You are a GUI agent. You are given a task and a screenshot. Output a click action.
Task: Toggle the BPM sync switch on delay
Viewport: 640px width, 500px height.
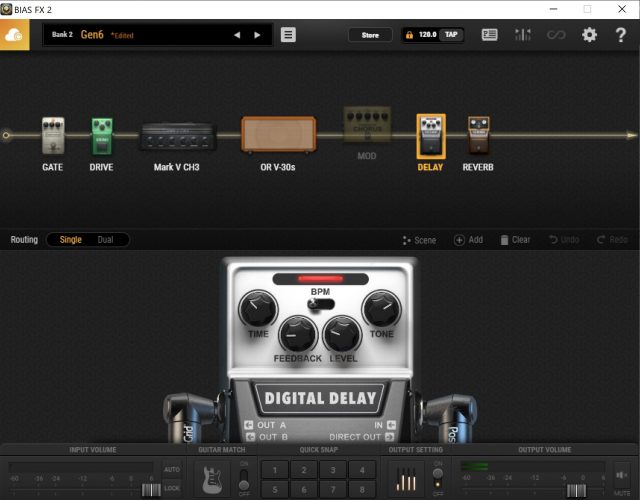(321, 304)
